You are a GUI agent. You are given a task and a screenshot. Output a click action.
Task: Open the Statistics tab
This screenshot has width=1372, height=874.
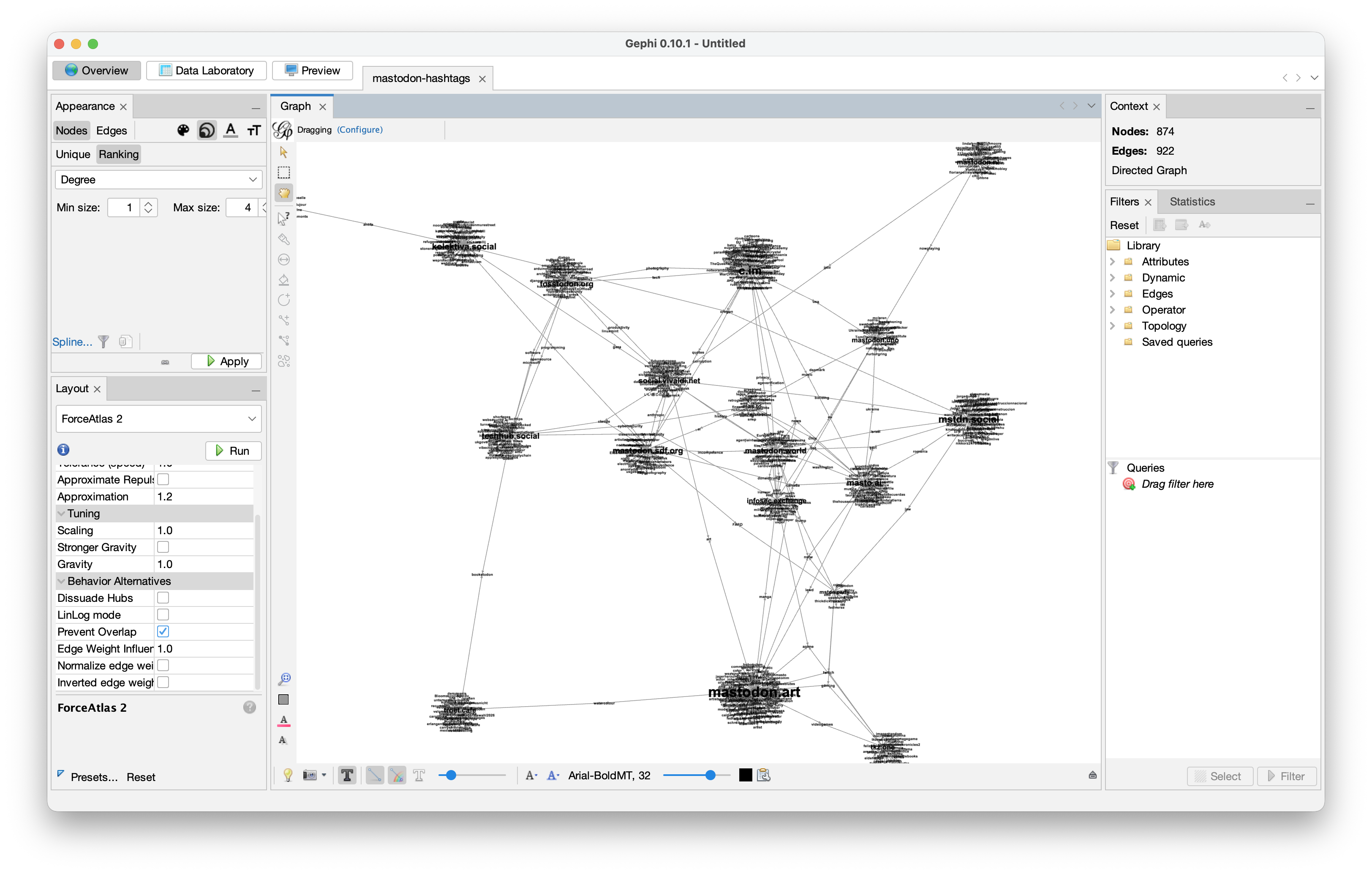(1192, 202)
